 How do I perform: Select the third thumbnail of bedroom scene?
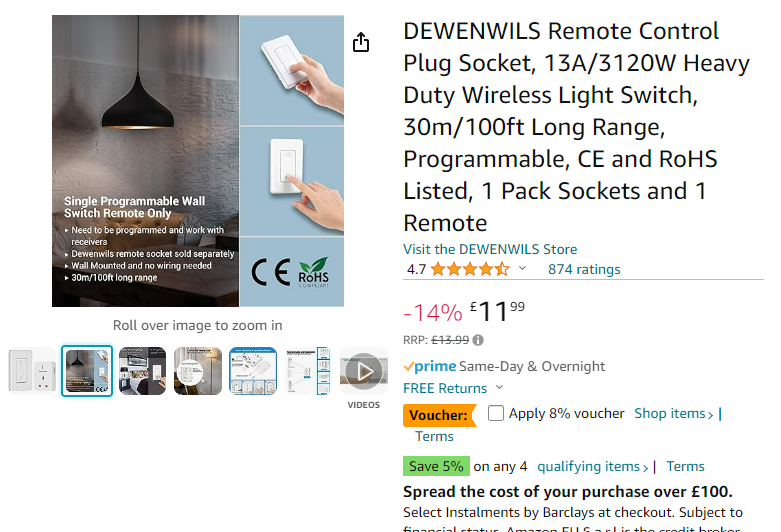click(x=143, y=371)
